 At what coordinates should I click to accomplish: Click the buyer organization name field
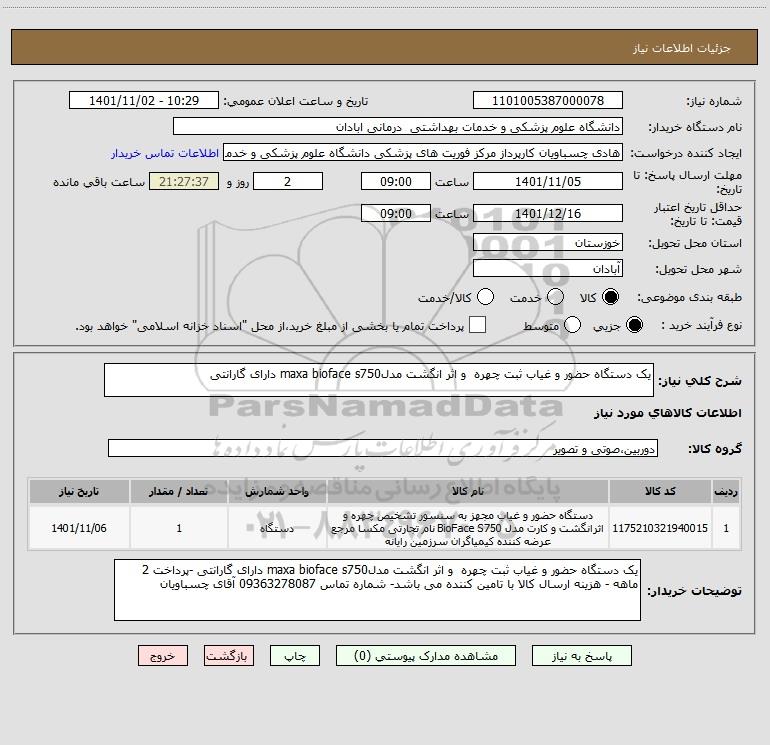[x=398, y=126]
